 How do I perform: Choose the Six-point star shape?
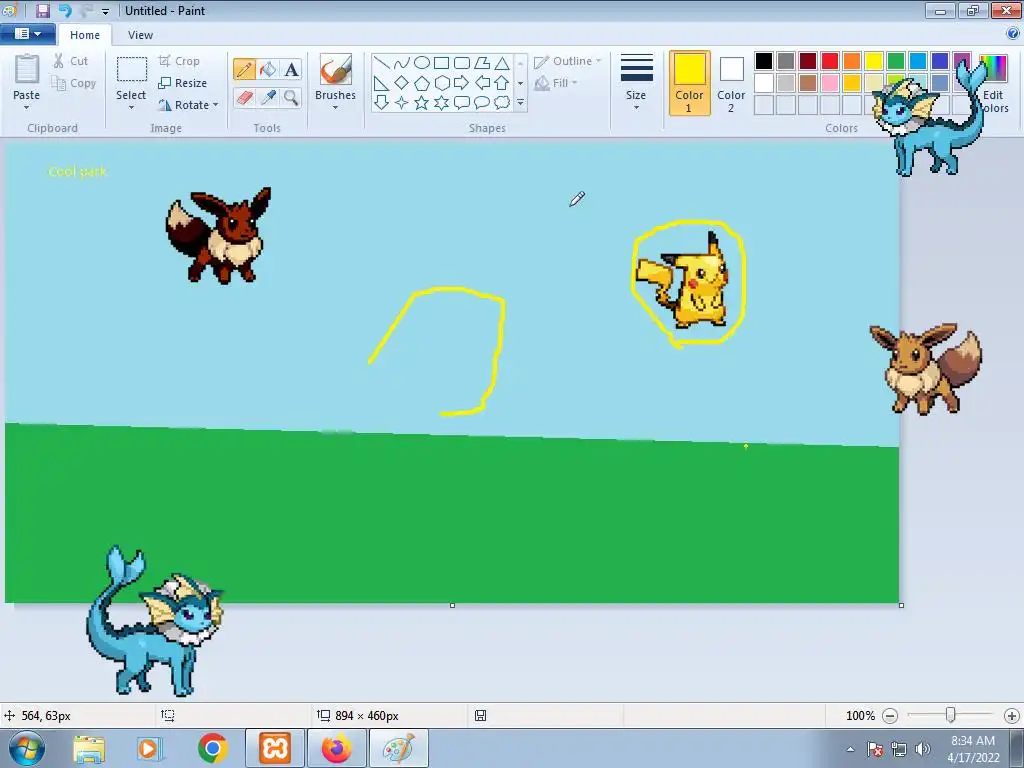click(x=441, y=103)
